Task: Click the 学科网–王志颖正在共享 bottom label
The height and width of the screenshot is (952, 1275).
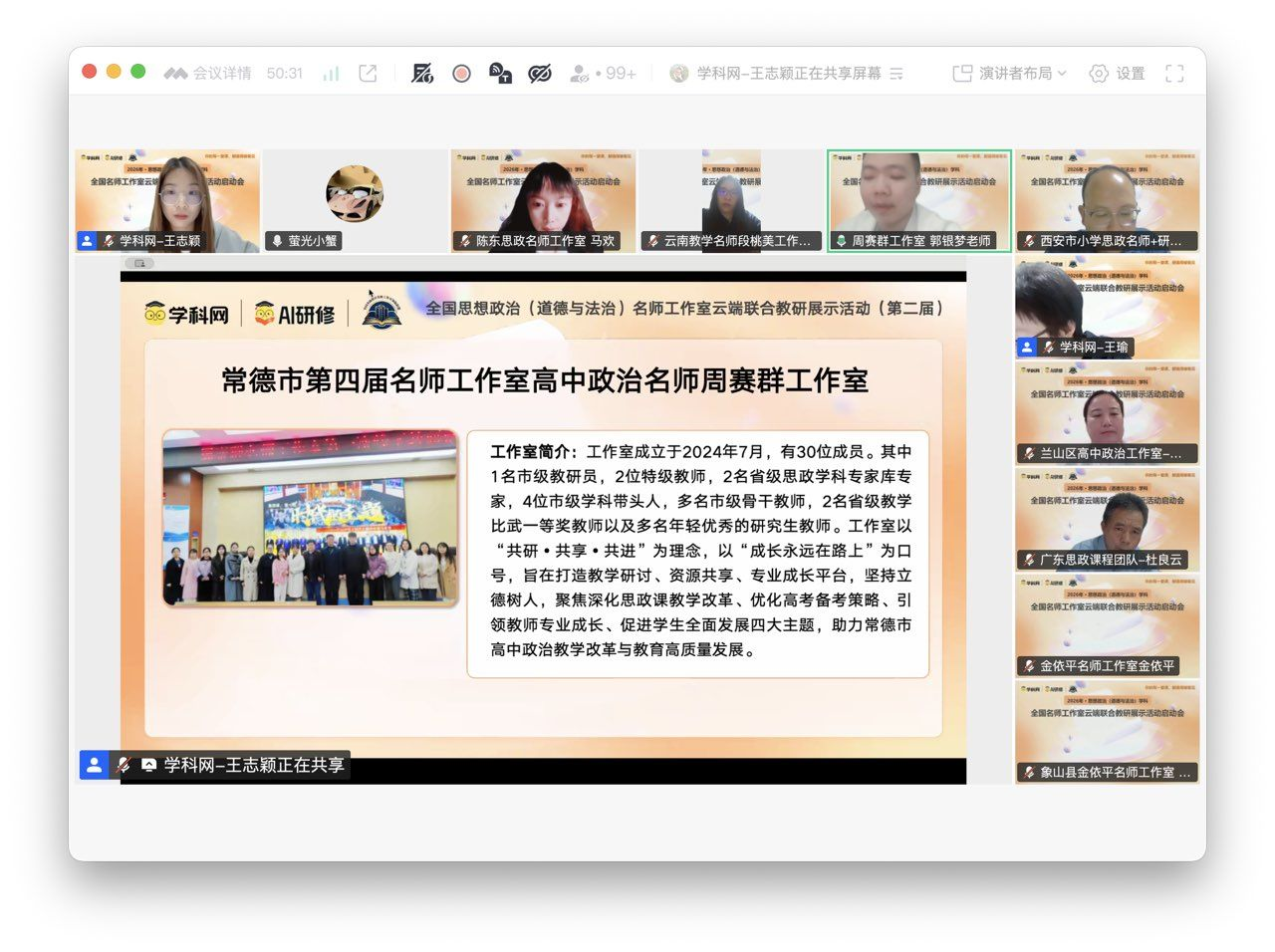Action: 254,765
